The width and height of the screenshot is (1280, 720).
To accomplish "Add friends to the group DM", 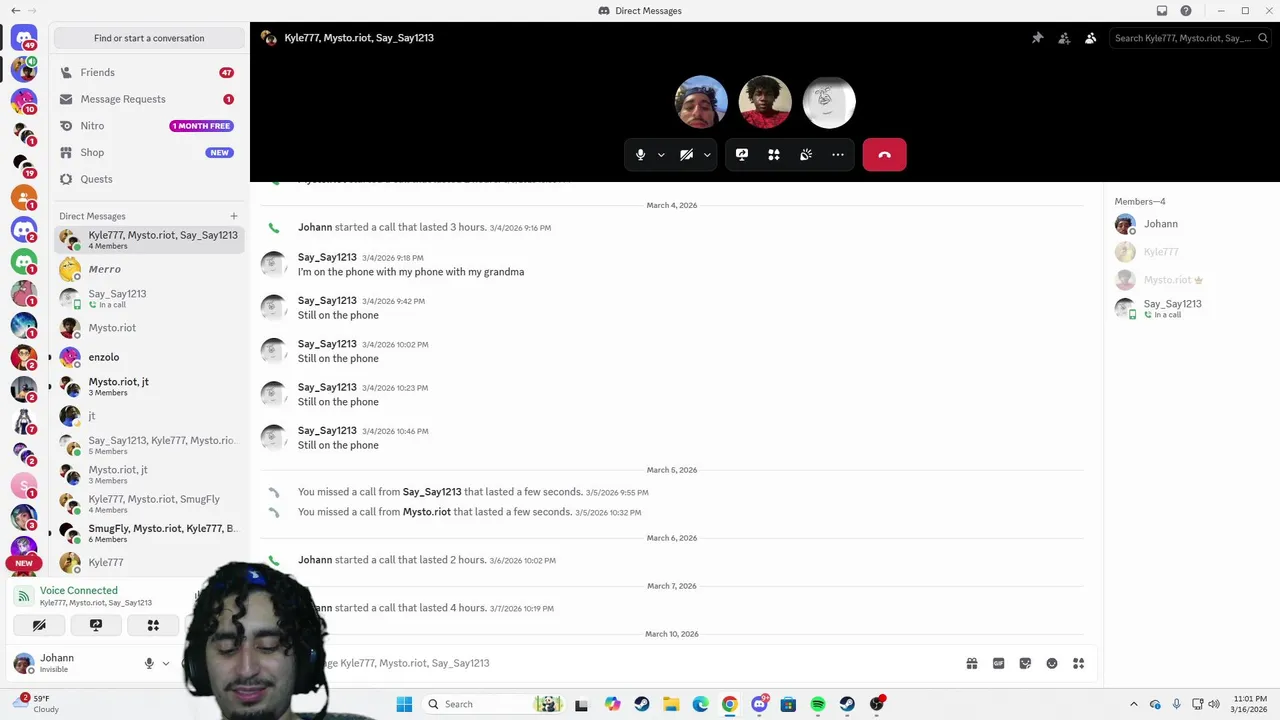I will 1064,38.
